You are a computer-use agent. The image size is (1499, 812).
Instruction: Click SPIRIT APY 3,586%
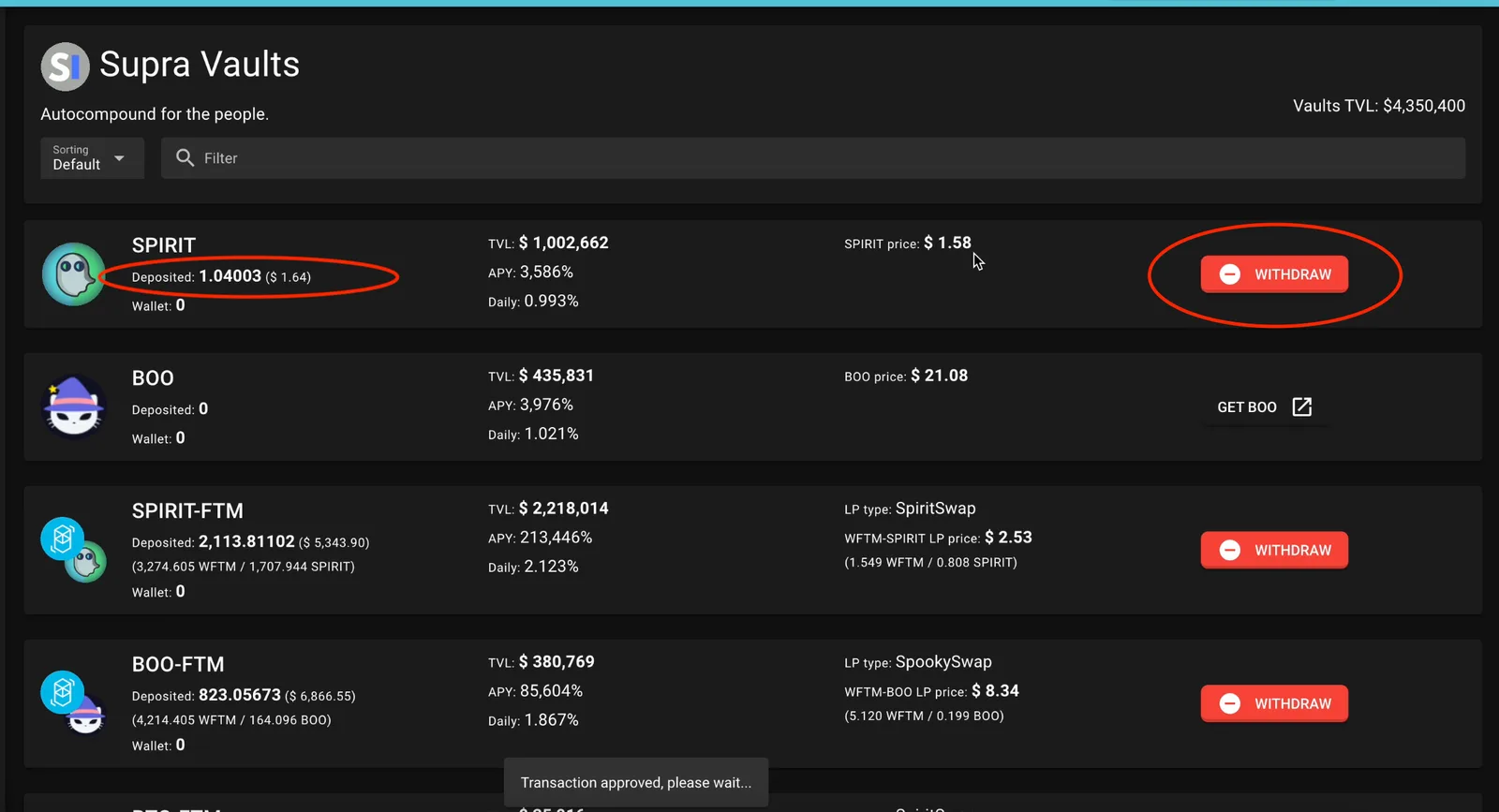point(546,272)
